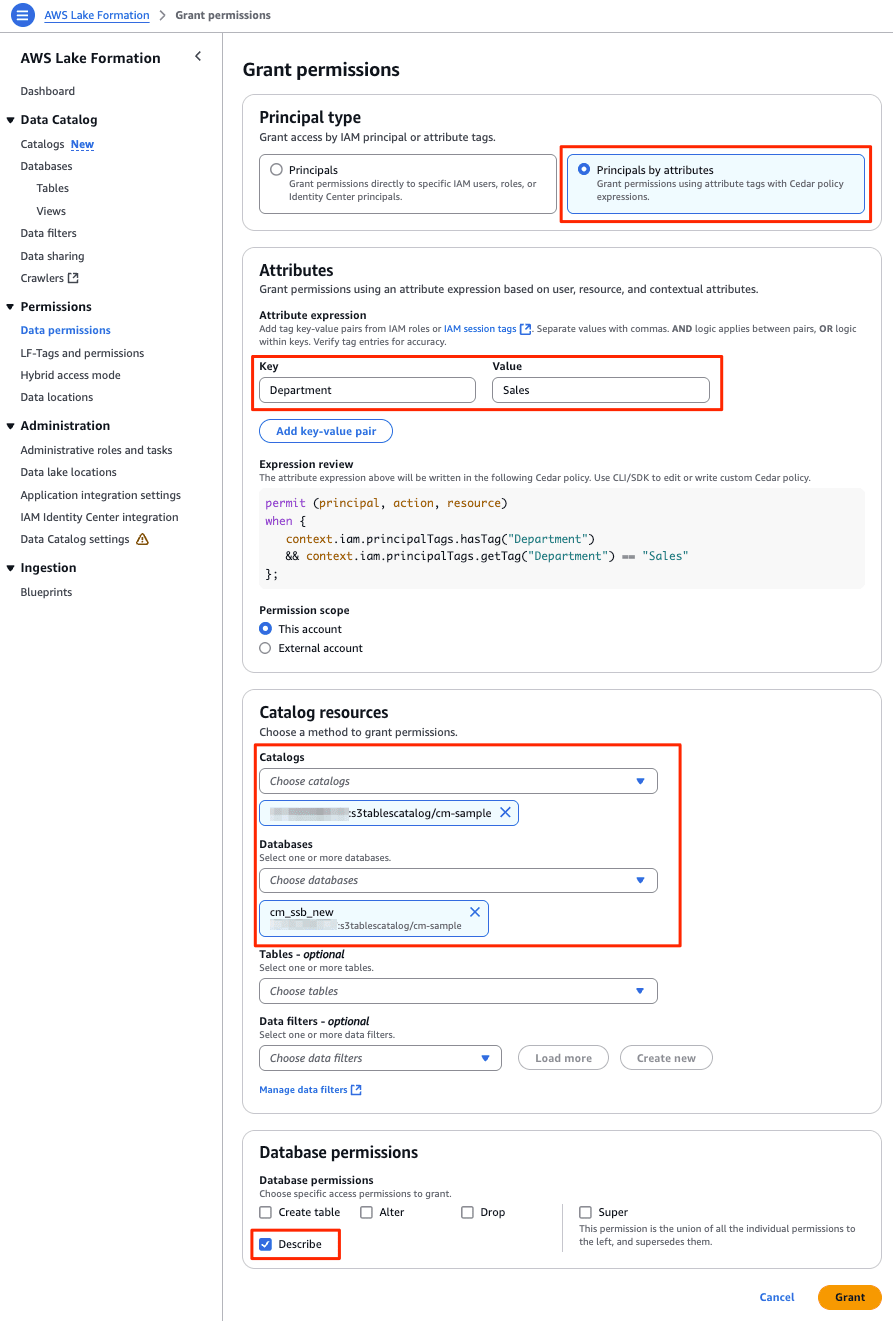Viewport: 893px width, 1321px height.
Task: Enable the Super permission checkbox
Action: pos(586,1212)
